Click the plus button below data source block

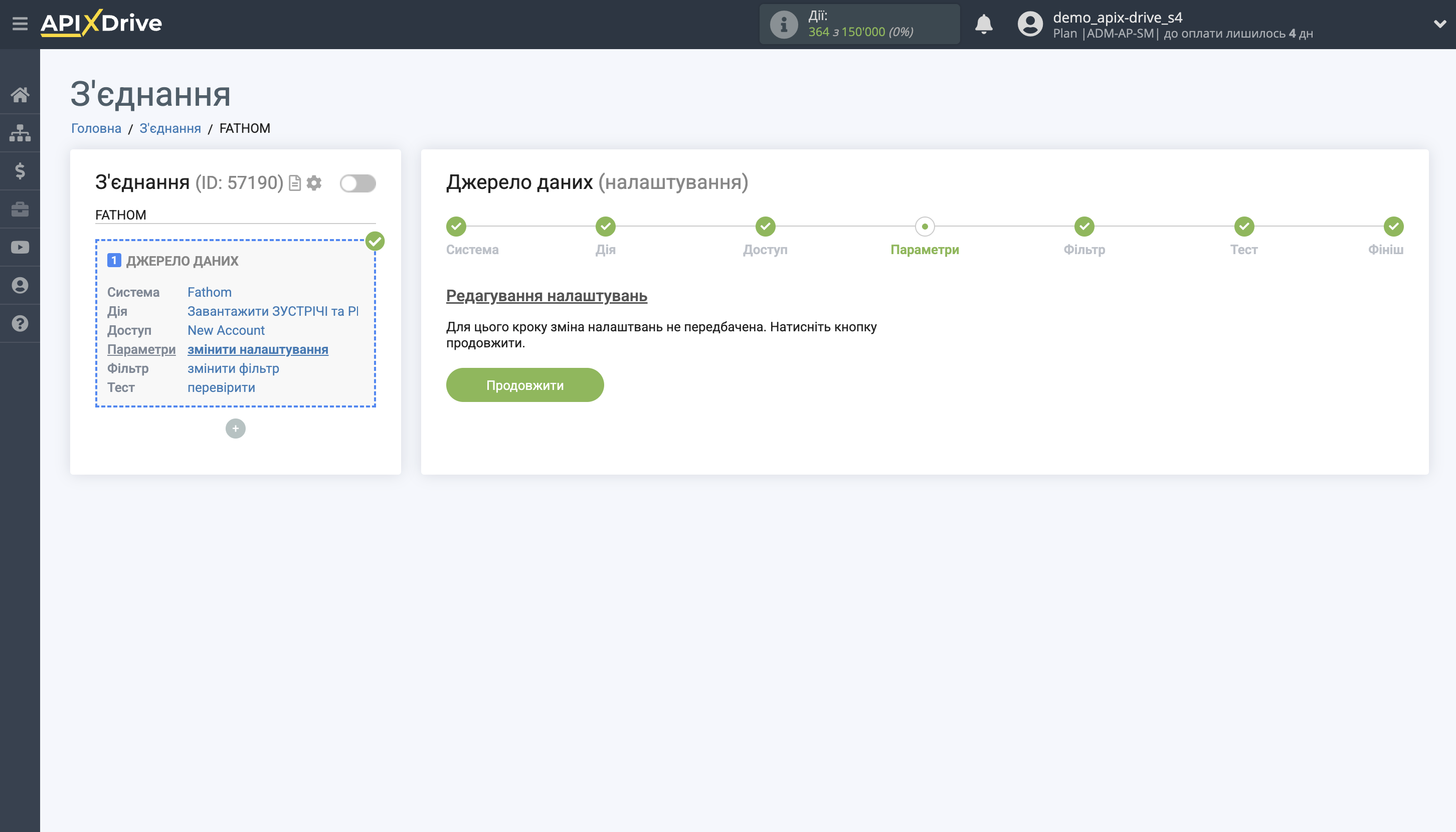(234, 428)
